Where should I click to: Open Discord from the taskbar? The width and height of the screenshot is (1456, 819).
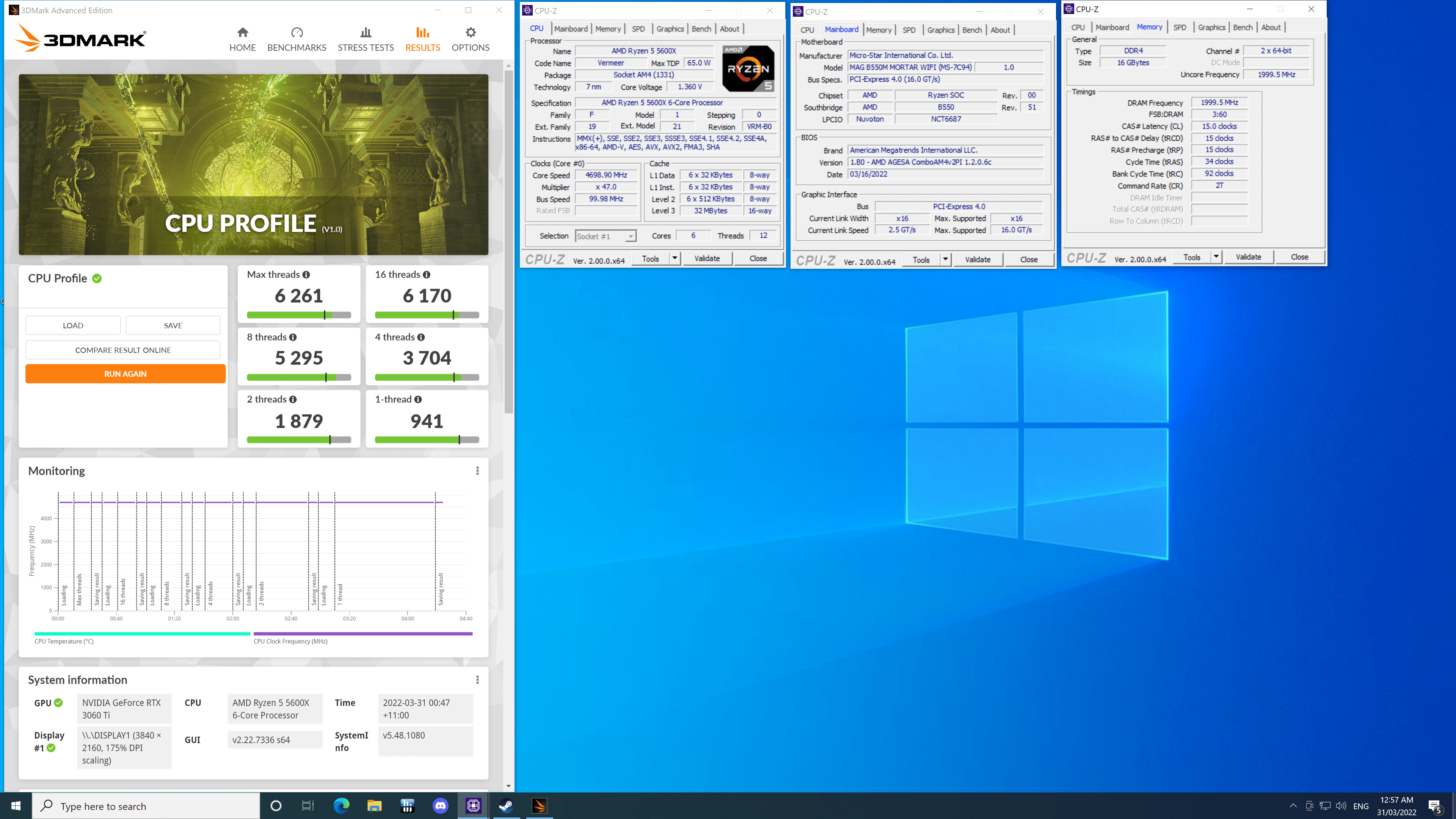pos(440,806)
